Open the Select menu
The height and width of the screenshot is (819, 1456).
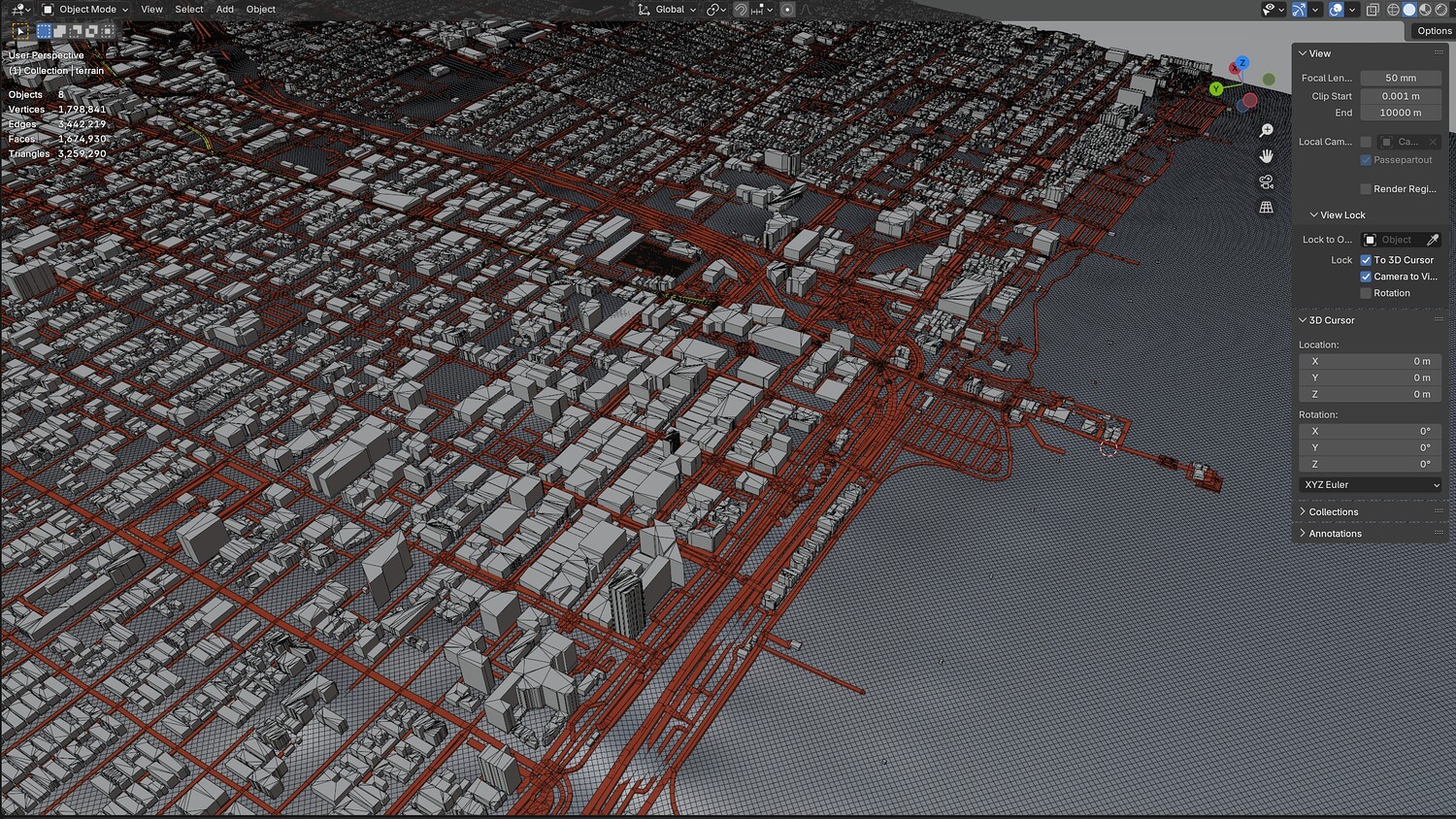189,10
